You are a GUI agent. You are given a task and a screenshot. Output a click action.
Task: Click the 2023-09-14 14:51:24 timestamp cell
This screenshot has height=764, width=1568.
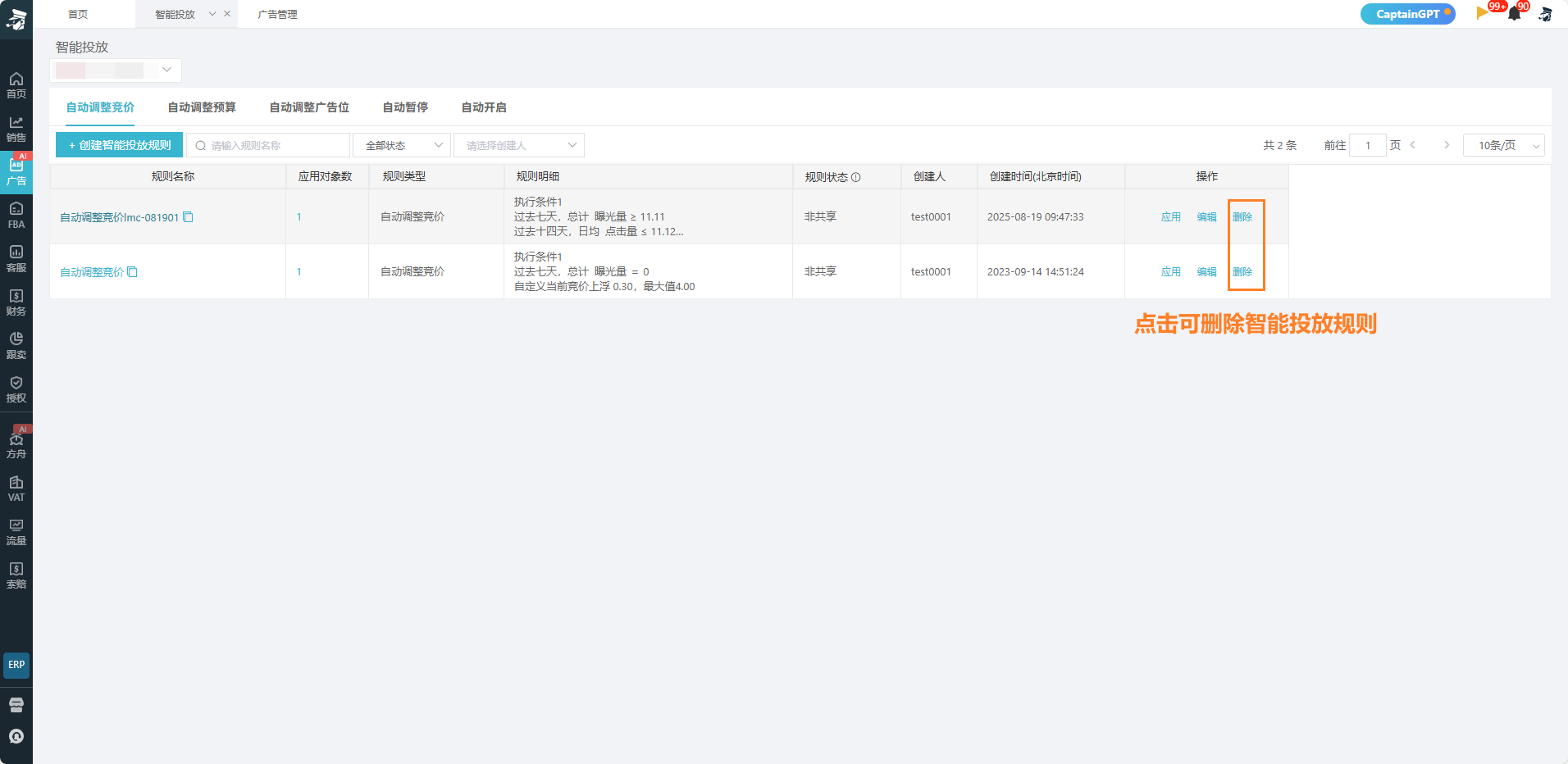1036,272
